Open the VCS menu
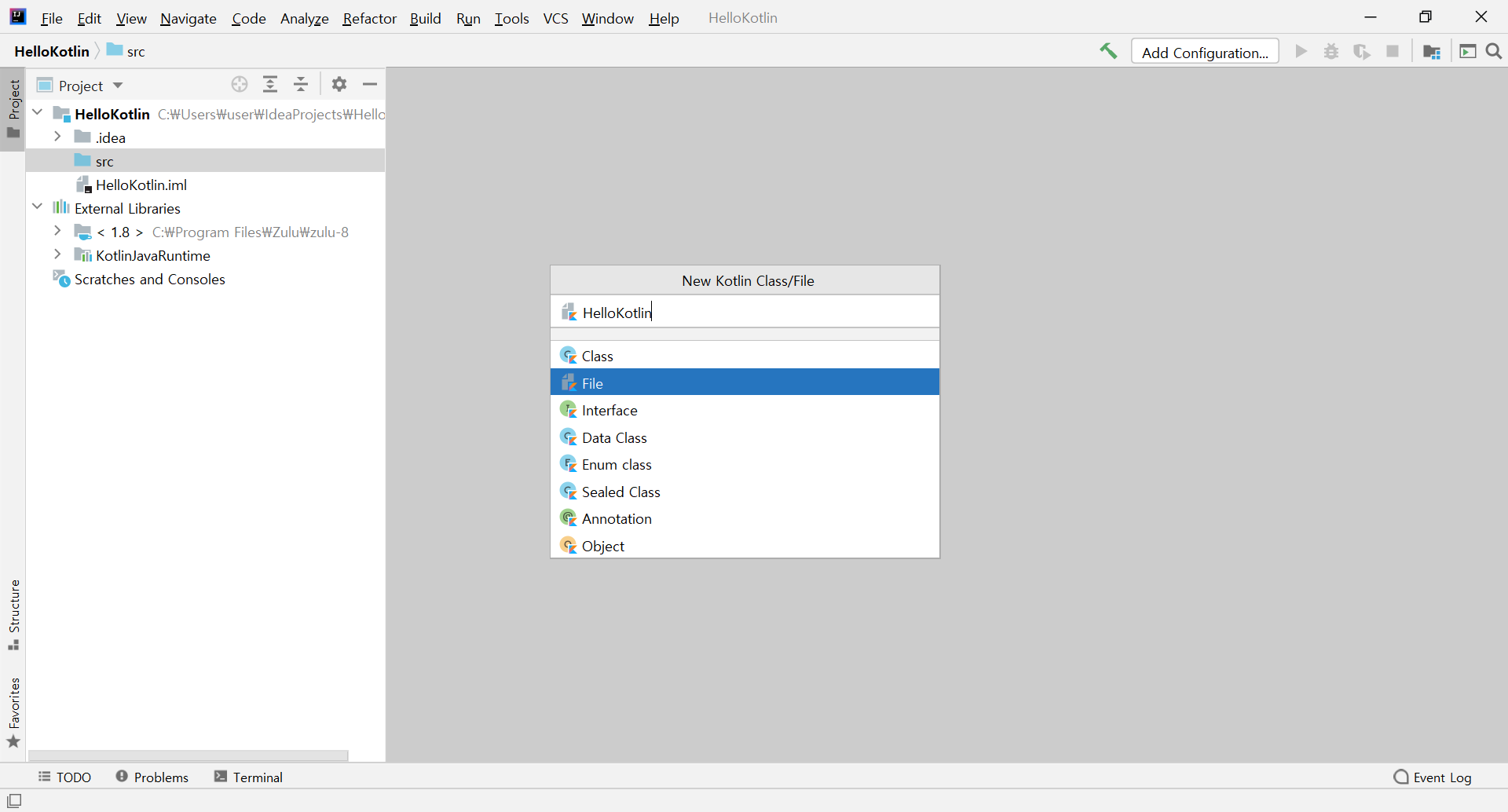The height and width of the screenshot is (812, 1508). 556,18
